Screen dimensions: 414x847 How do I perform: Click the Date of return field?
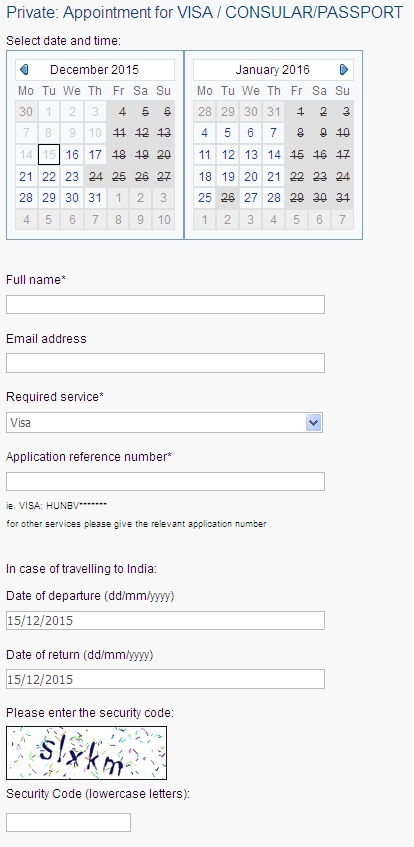pos(165,679)
